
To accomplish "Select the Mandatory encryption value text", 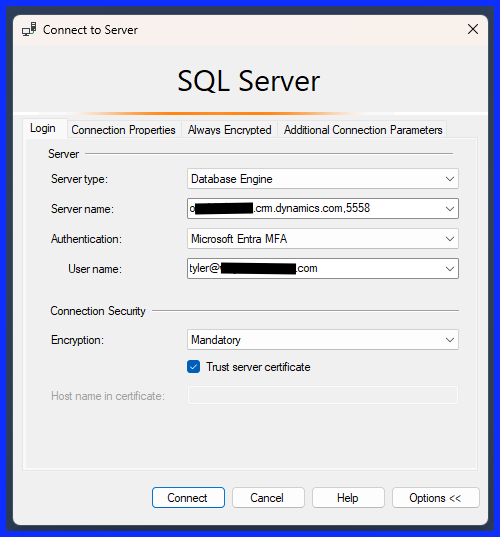I will (216, 340).
